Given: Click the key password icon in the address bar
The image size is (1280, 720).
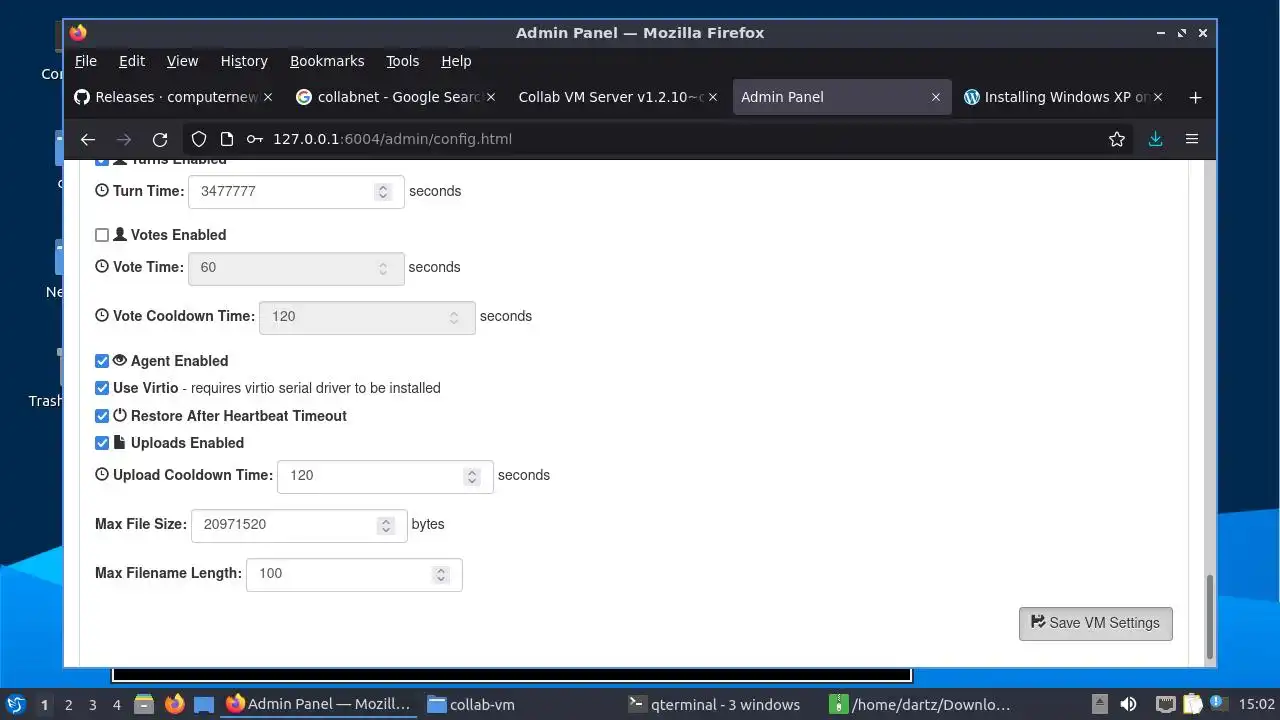Looking at the screenshot, I should 255,139.
